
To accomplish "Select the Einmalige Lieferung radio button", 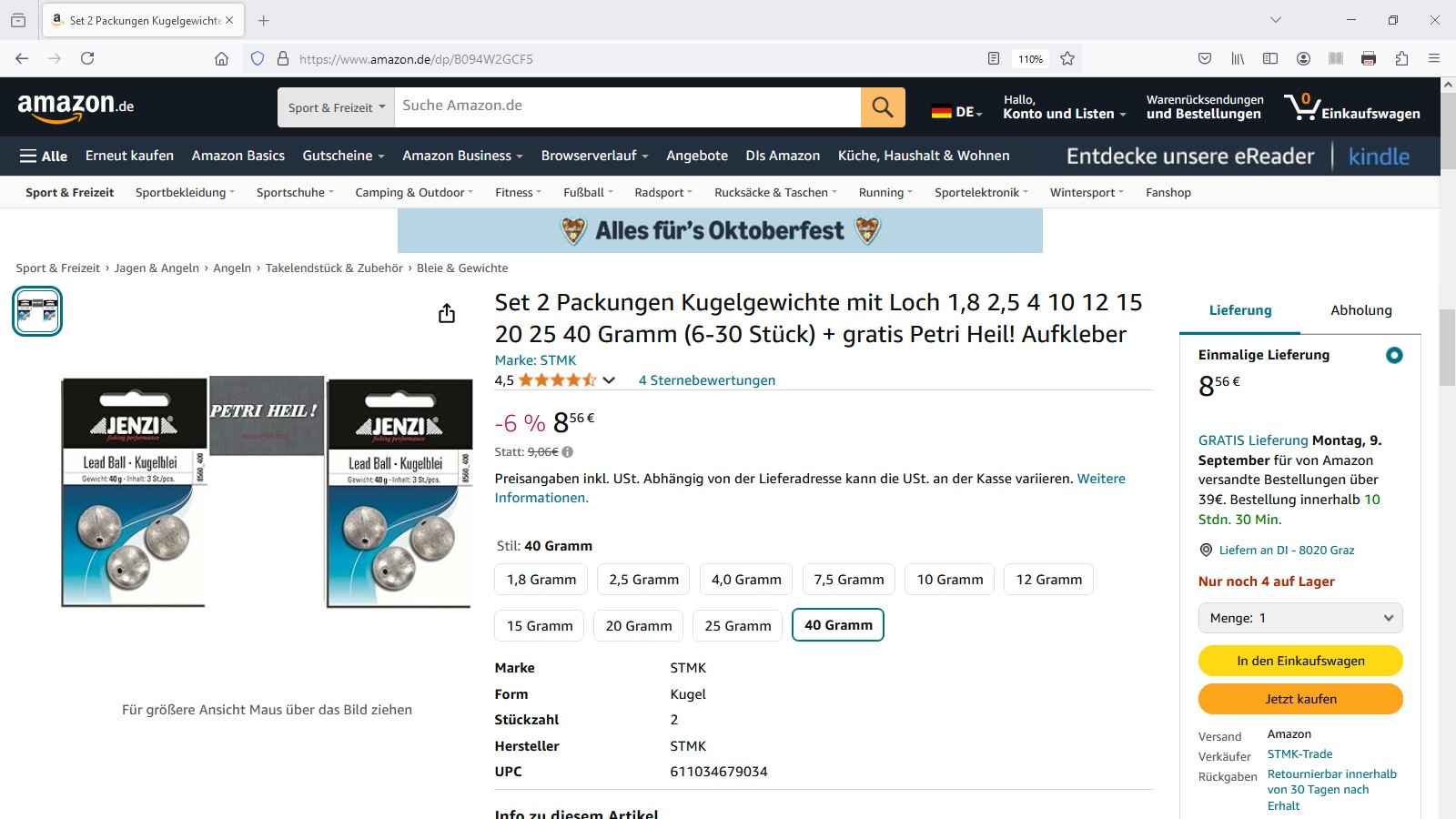I will click(1394, 355).
